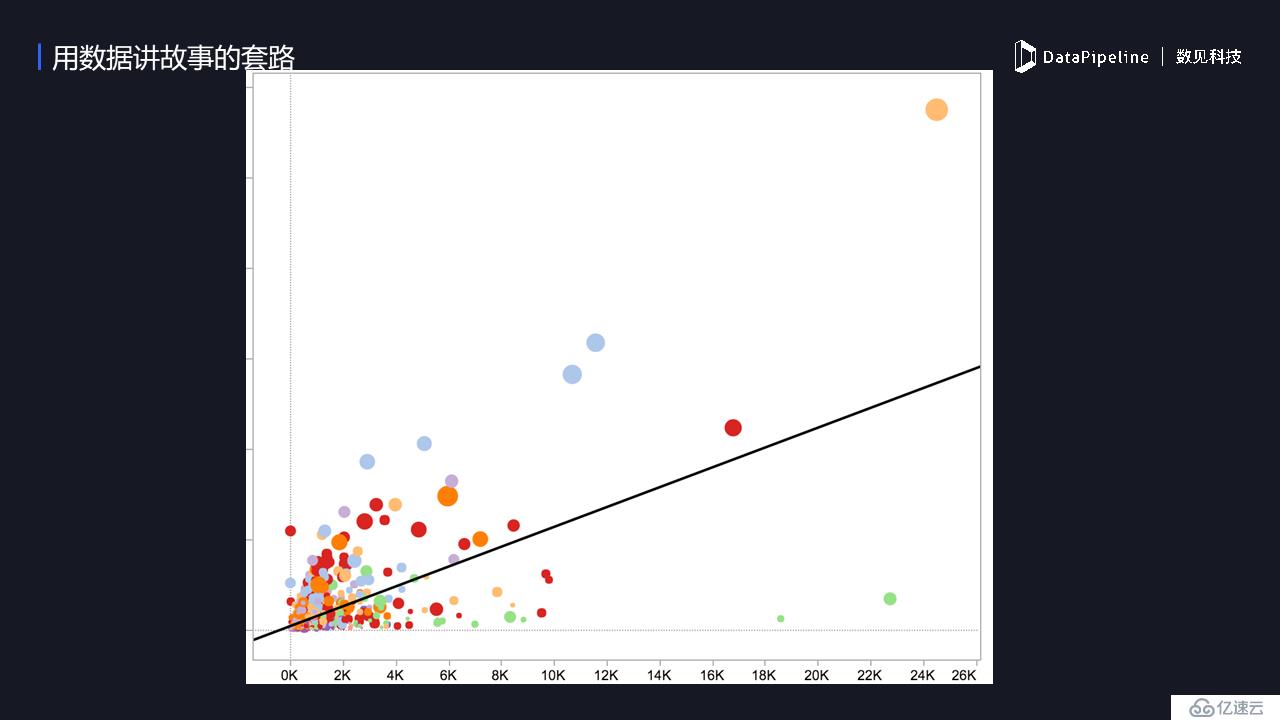
Task: Click the DataPipeline brand text
Action: pyautogui.click(x=1095, y=57)
